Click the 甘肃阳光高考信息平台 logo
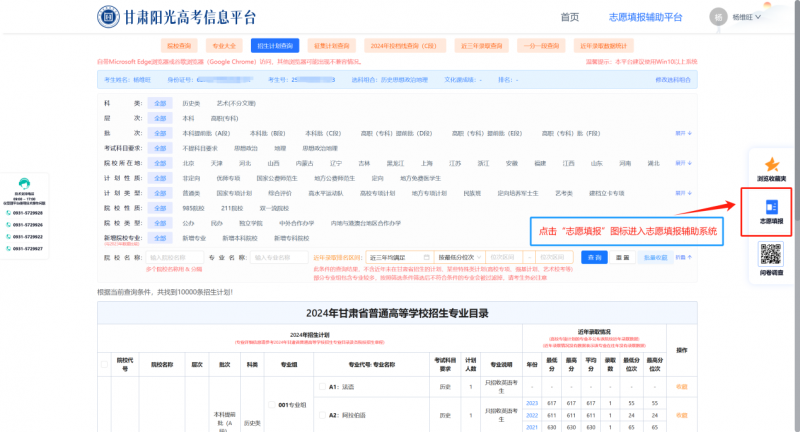Screen dimensions: 800x432 pyautogui.click(x=177, y=17)
